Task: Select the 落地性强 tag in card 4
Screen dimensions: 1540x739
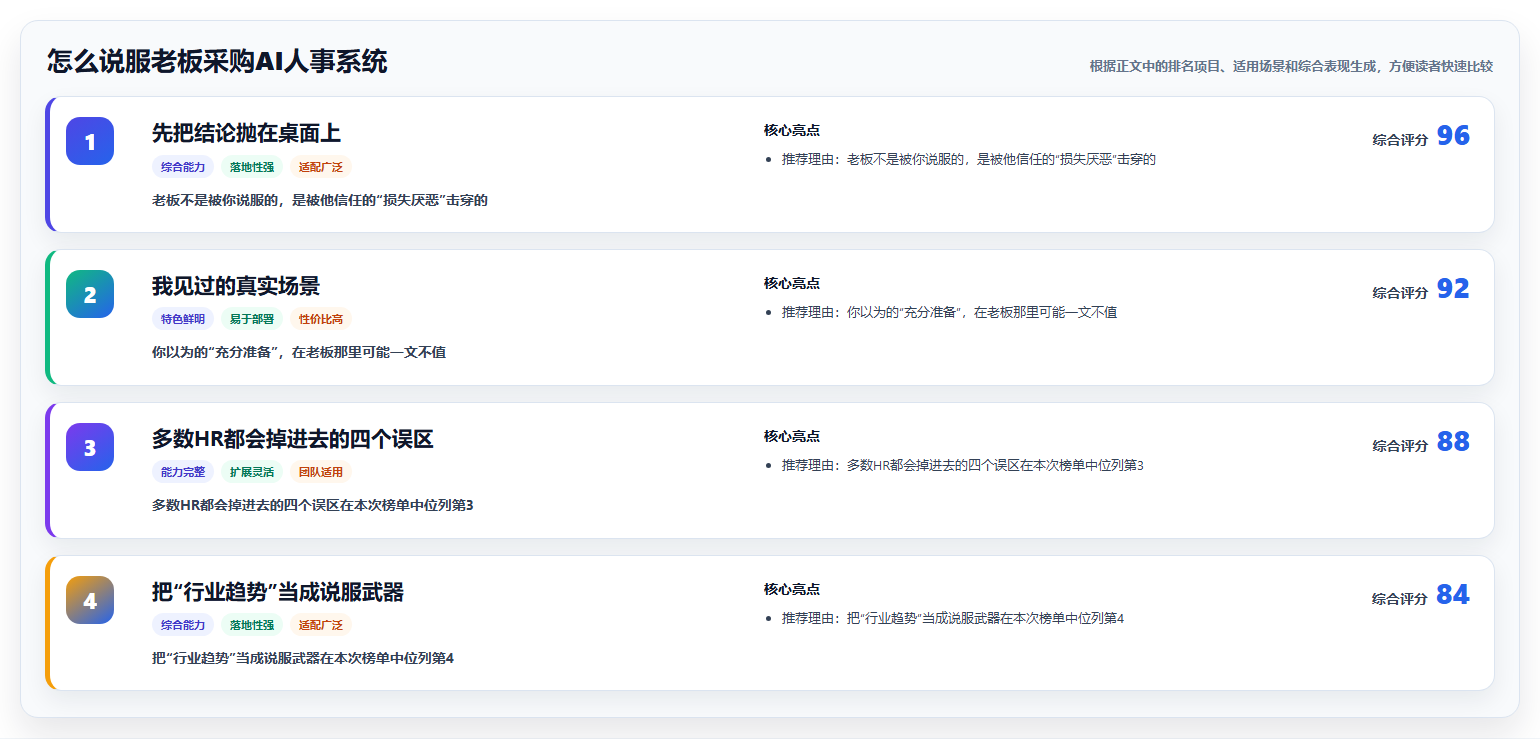Action: pyautogui.click(x=252, y=625)
